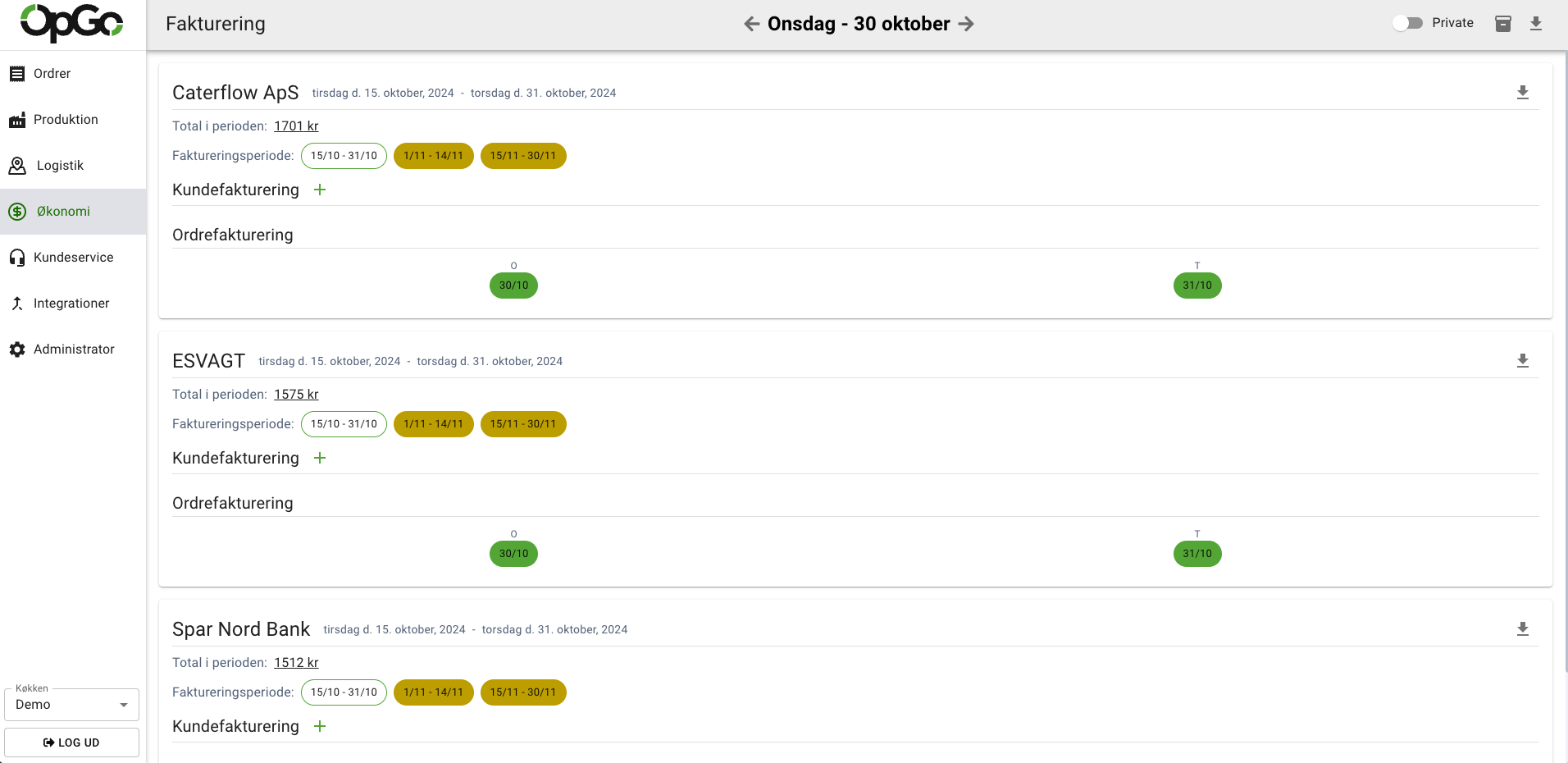
Task: Click the Spar Nord Bank customer name
Action: pyautogui.click(x=241, y=629)
